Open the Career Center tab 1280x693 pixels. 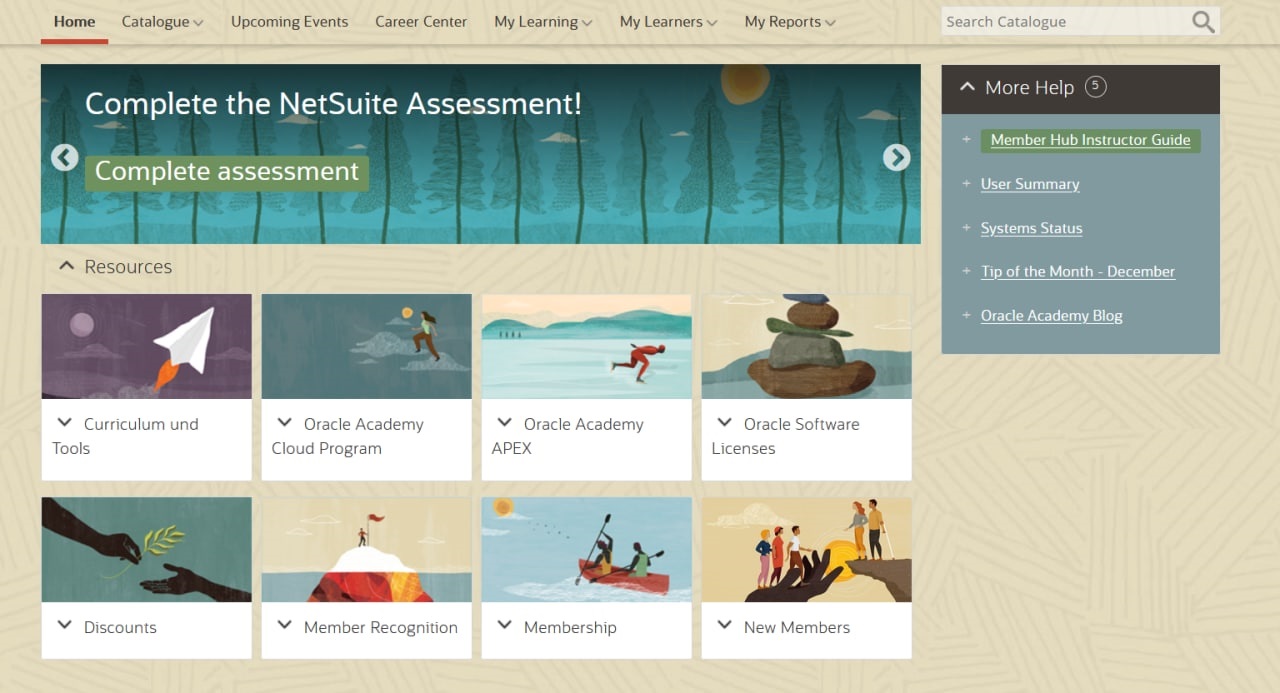pos(421,22)
